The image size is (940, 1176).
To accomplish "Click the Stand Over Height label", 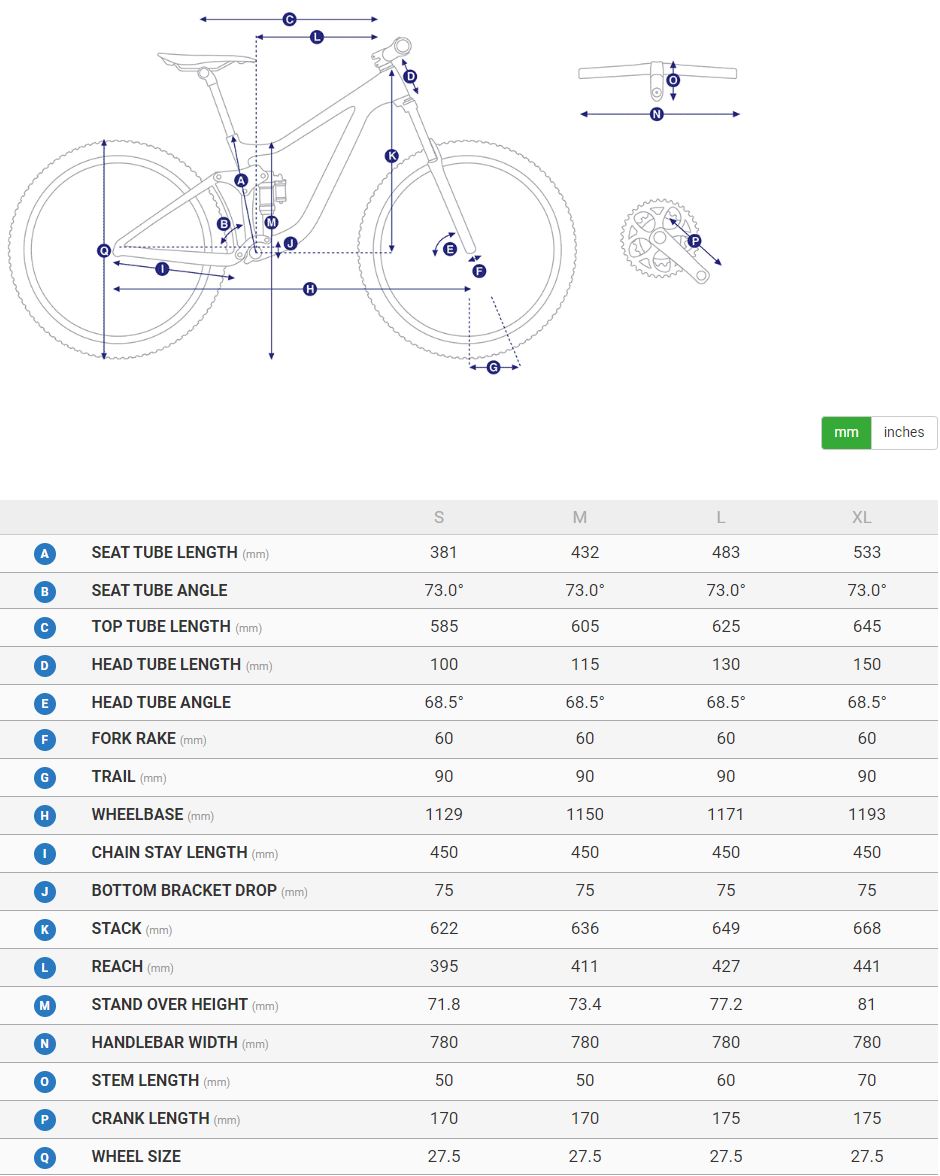I will [170, 1004].
